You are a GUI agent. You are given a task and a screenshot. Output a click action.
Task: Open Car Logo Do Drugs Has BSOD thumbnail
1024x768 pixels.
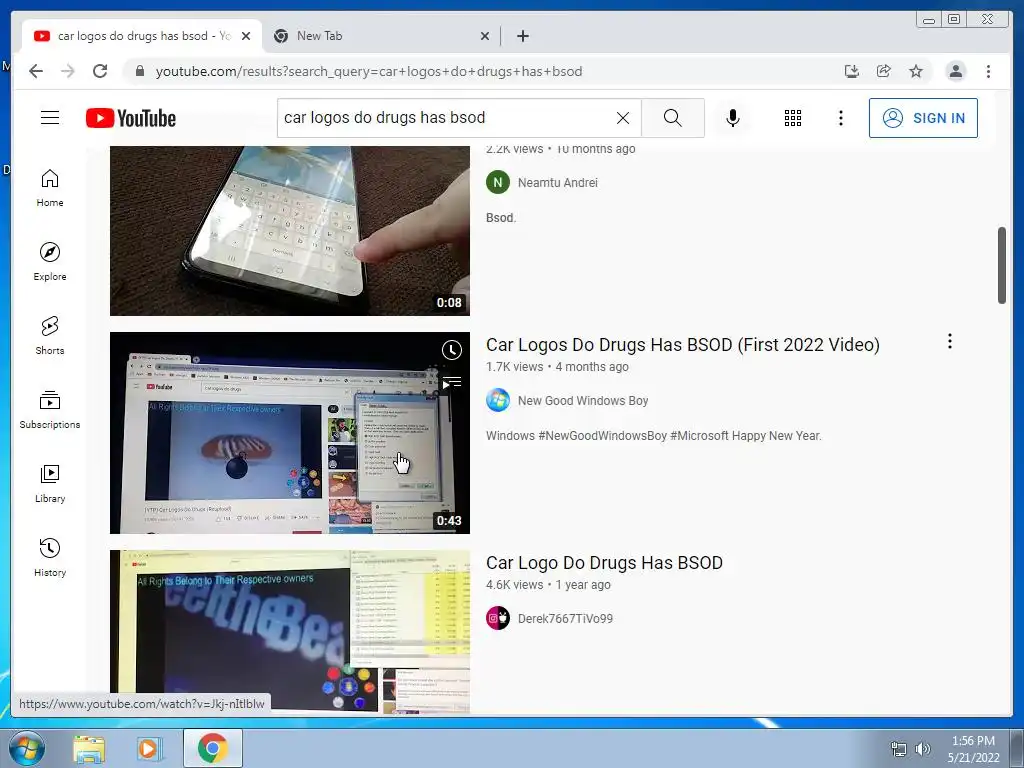(289, 631)
